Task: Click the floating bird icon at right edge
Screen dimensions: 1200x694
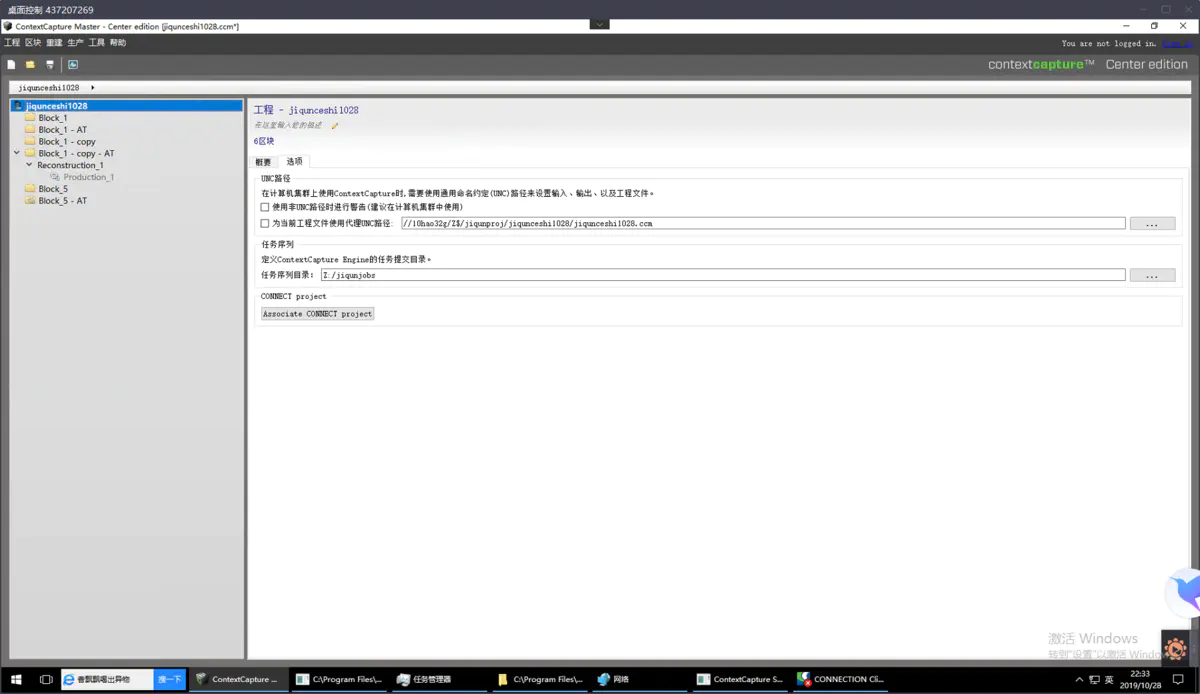Action: (1184, 592)
